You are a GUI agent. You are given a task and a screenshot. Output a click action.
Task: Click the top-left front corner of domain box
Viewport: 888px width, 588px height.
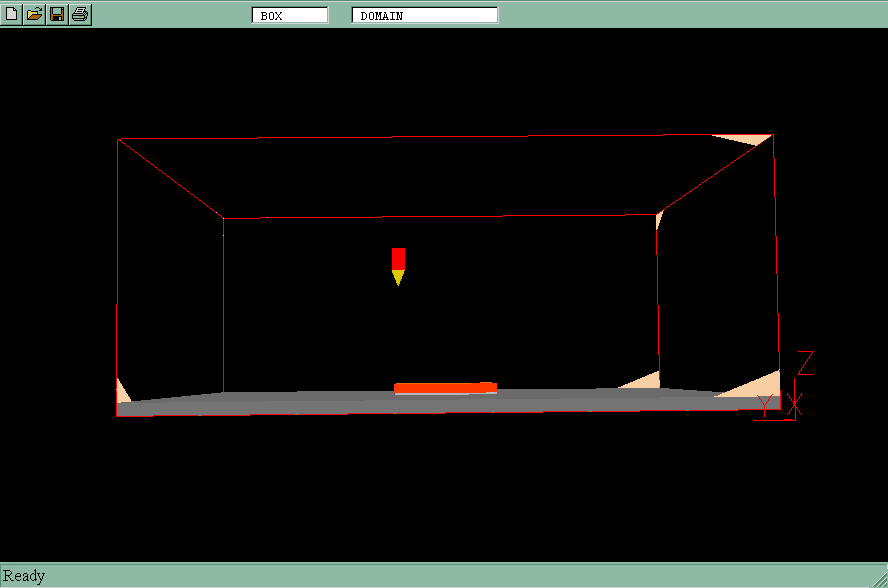(x=119, y=139)
